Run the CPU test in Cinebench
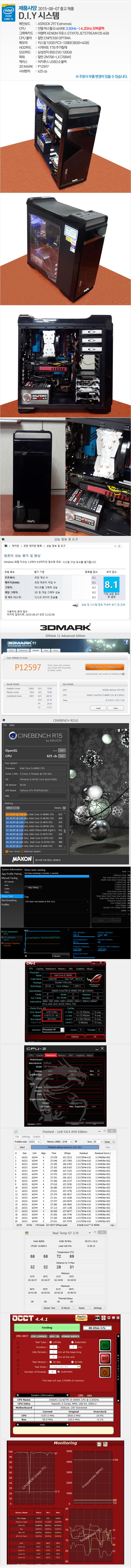Image resolution: width=131 pixels, height=1568 pixels. (62, 756)
